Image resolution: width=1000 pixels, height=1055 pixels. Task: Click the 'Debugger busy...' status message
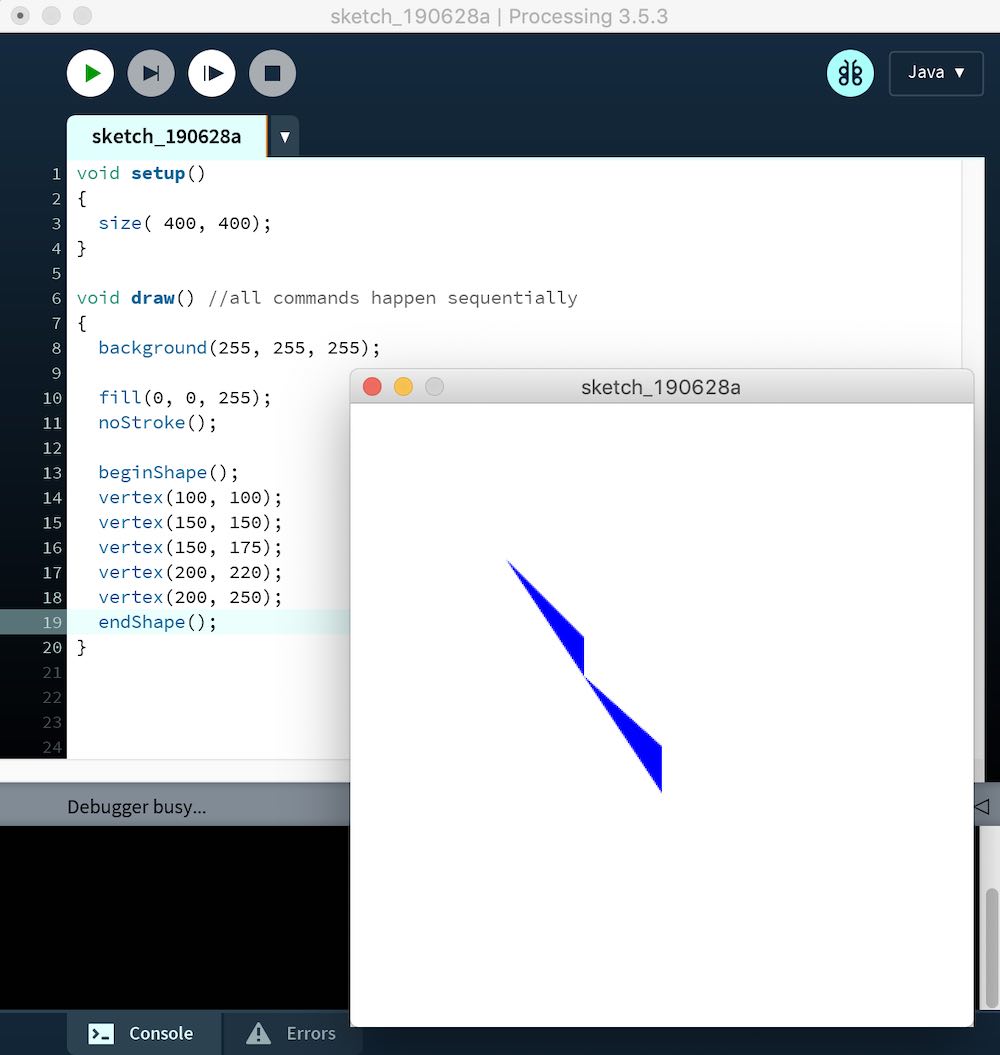[x=137, y=806]
